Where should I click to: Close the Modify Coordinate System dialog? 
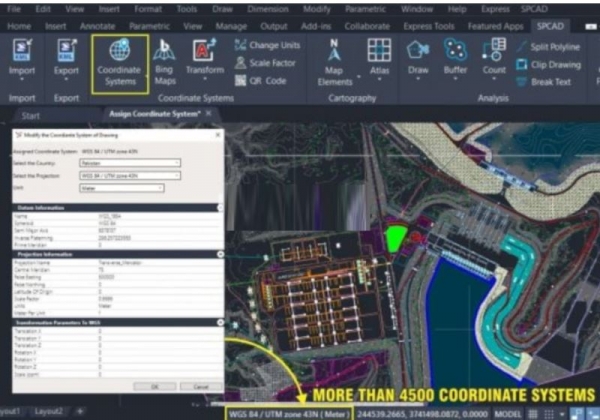(x=218, y=135)
